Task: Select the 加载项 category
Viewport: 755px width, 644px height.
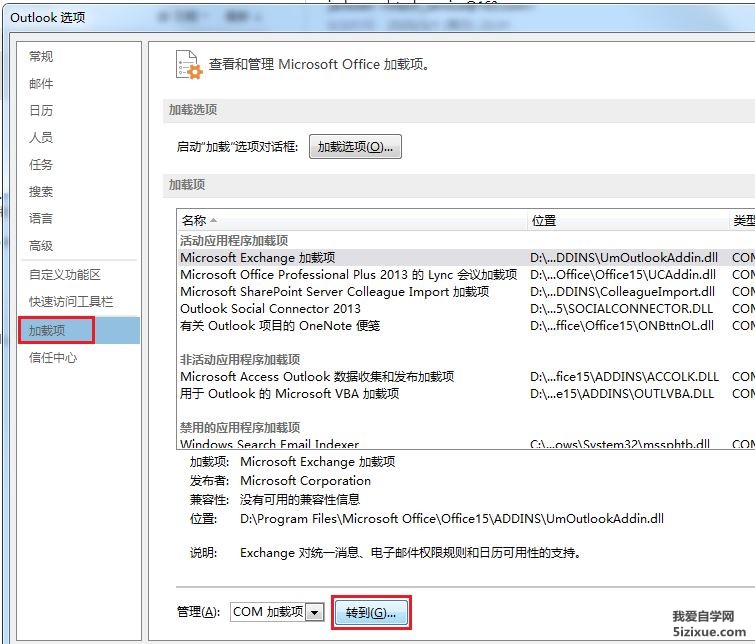Action: (x=79, y=330)
